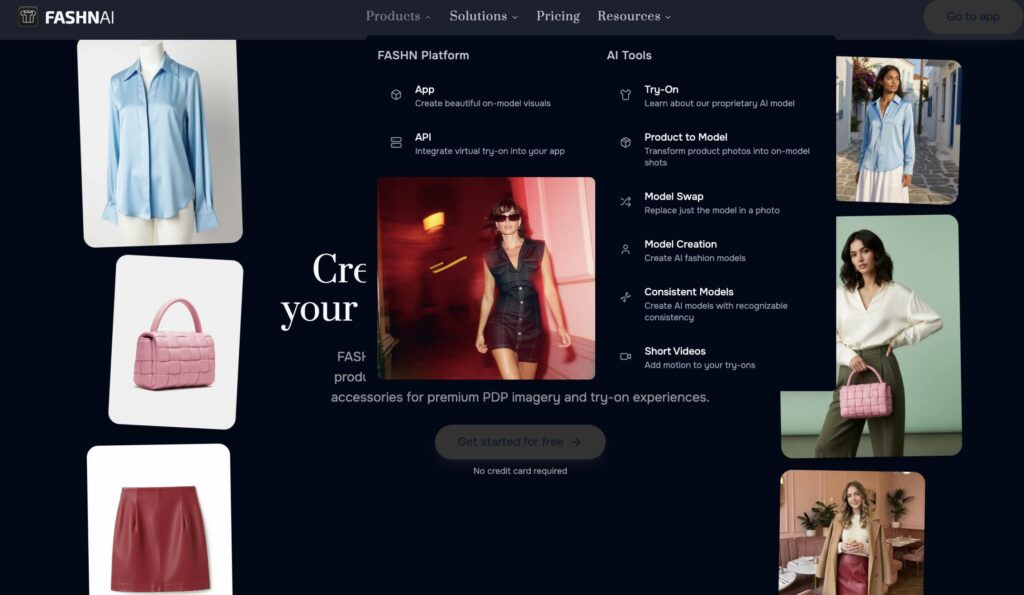Click 'Replace just the model in a photo'
This screenshot has height=595, width=1024.
pos(712,210)
